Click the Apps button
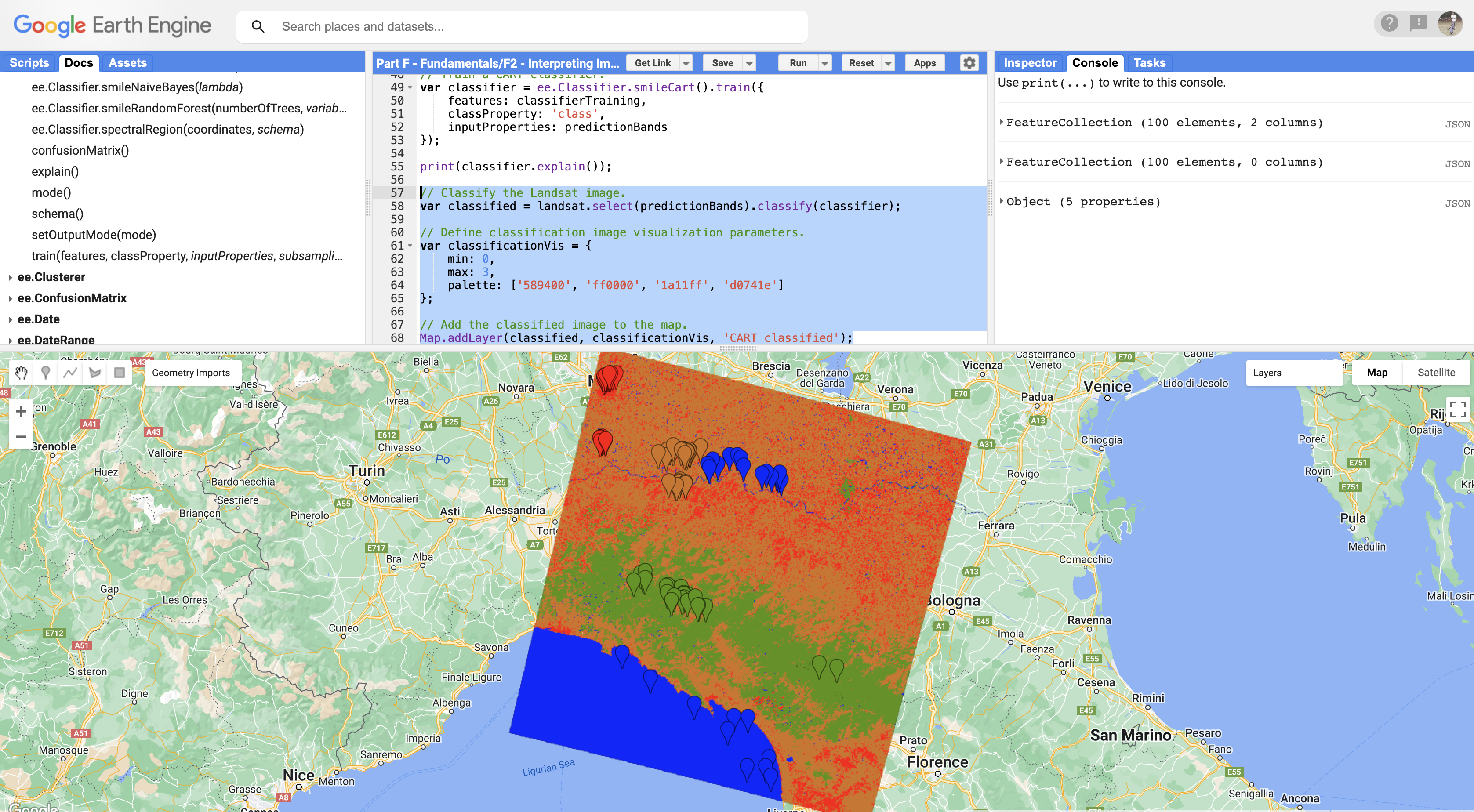The width and height of the screenshot is (1474, 812). click(x=924, y=64)
